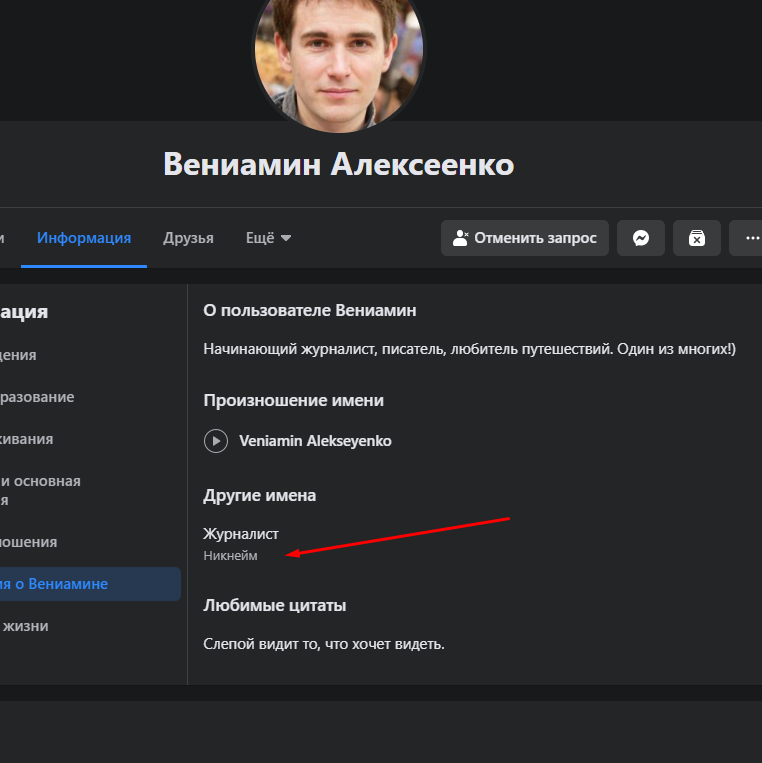The width and height of the screenshot is (762, 763).
Task: Open the Messenger chat icon button
Action: pyautogui.click(x=640, y=238)
